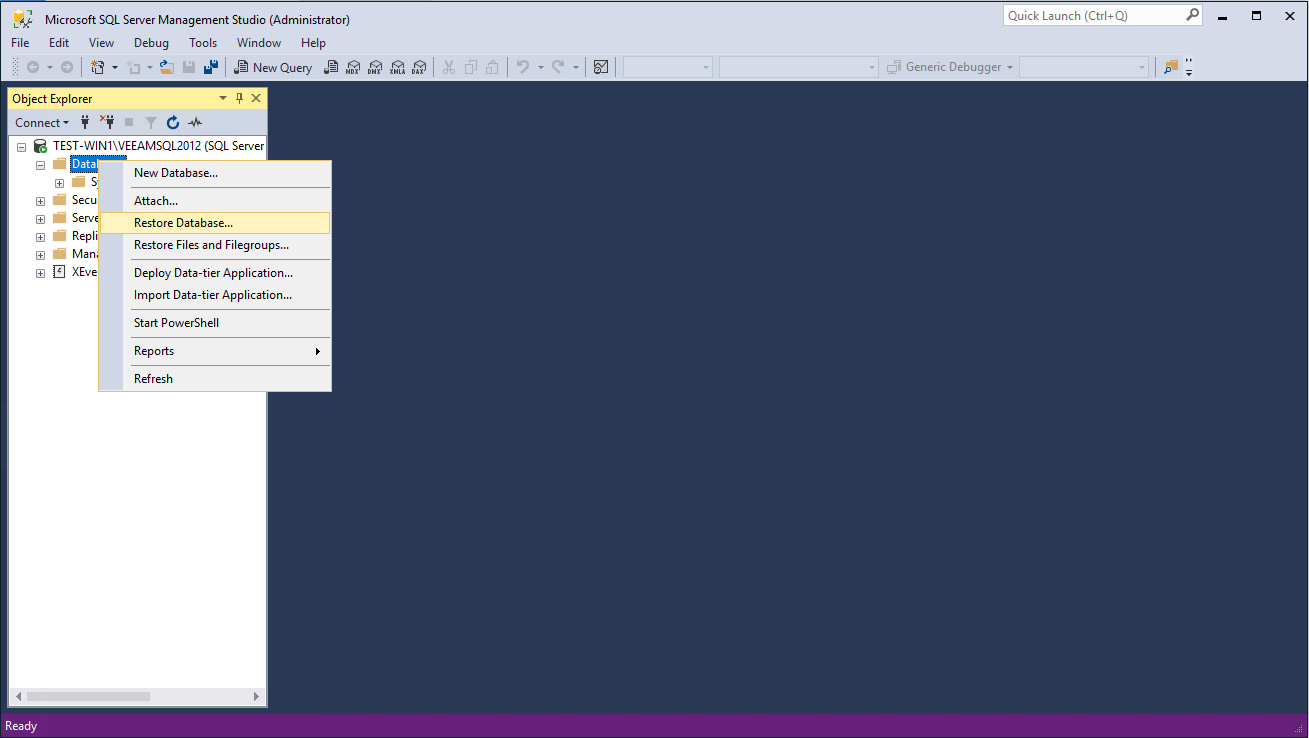Open New Project dropdown arrow
Viewport: 1309px width, 738px height.
pos(114,67)
